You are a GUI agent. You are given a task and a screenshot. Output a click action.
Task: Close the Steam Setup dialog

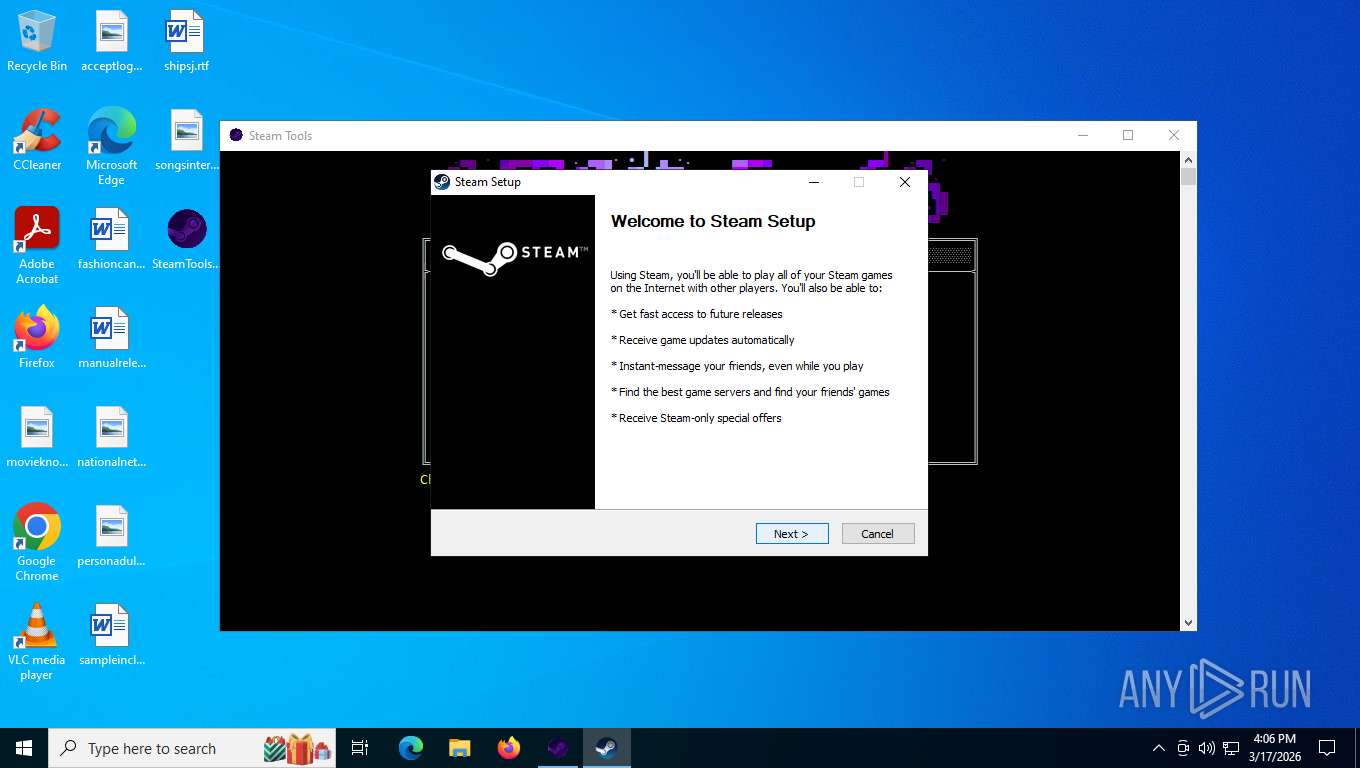coord(905,182)
